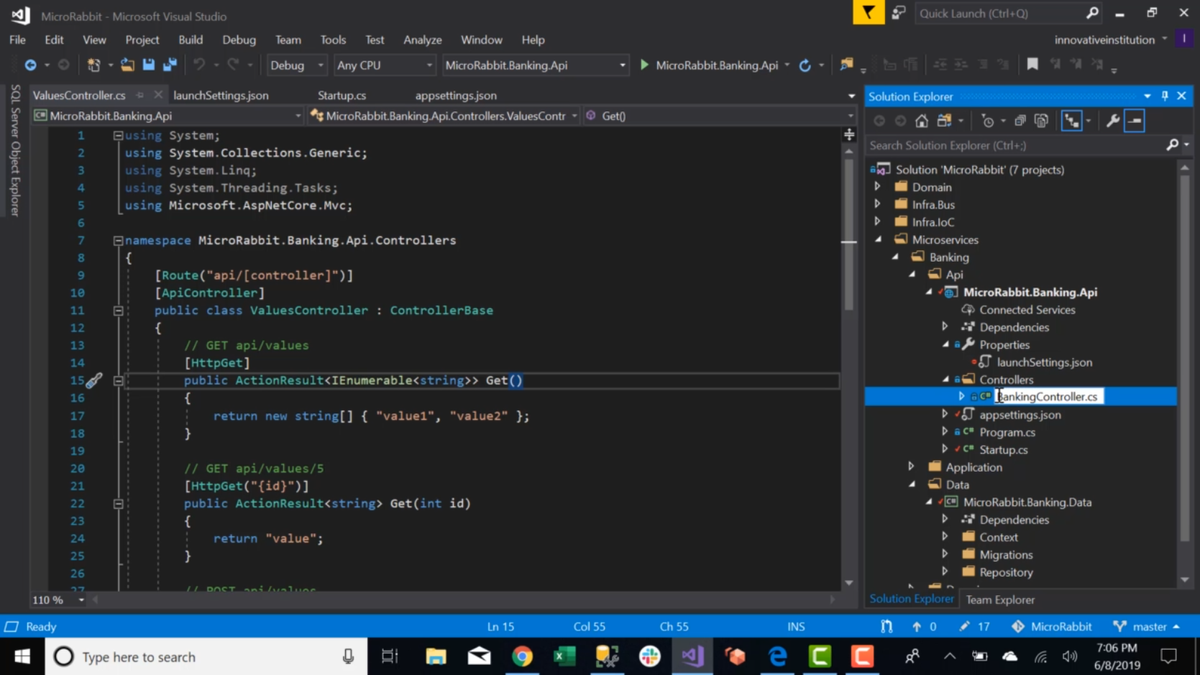
Task: Open Visual Studio from the taskbar
Action: point(692,657)
